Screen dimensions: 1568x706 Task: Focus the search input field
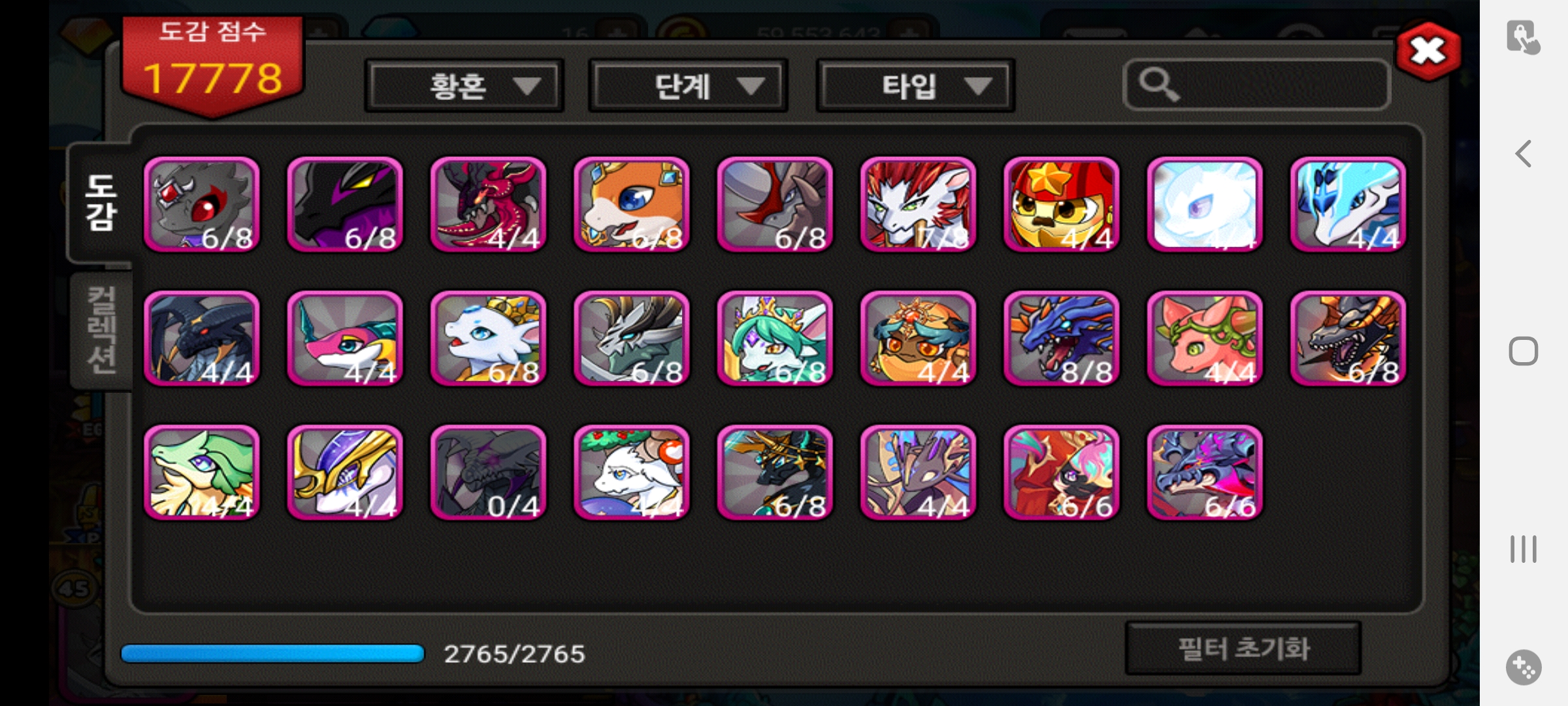pyautogui.click(x=1256, y=84)
